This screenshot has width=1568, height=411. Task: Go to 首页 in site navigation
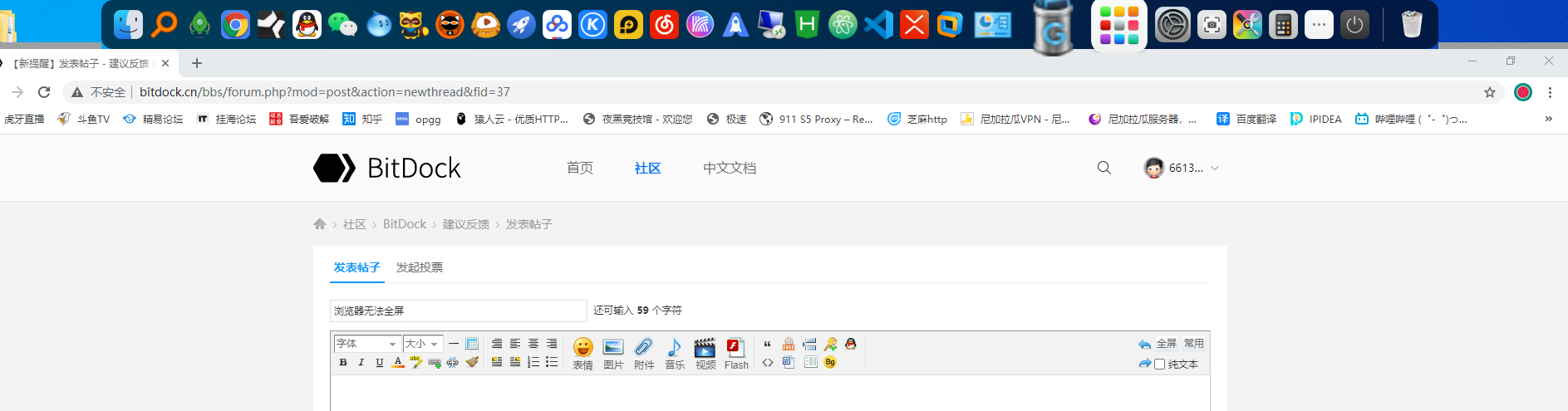[580, 168]
